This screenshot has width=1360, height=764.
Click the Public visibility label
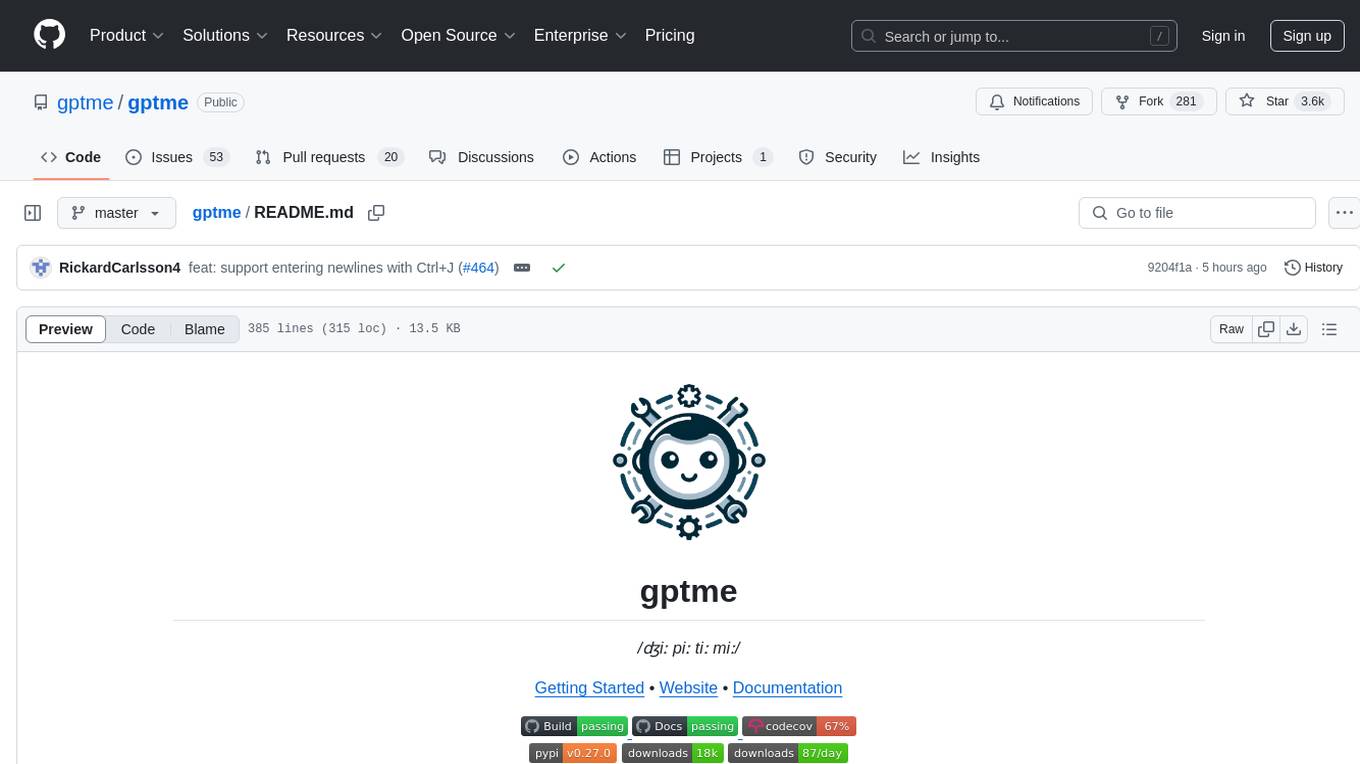coord(220,102)
